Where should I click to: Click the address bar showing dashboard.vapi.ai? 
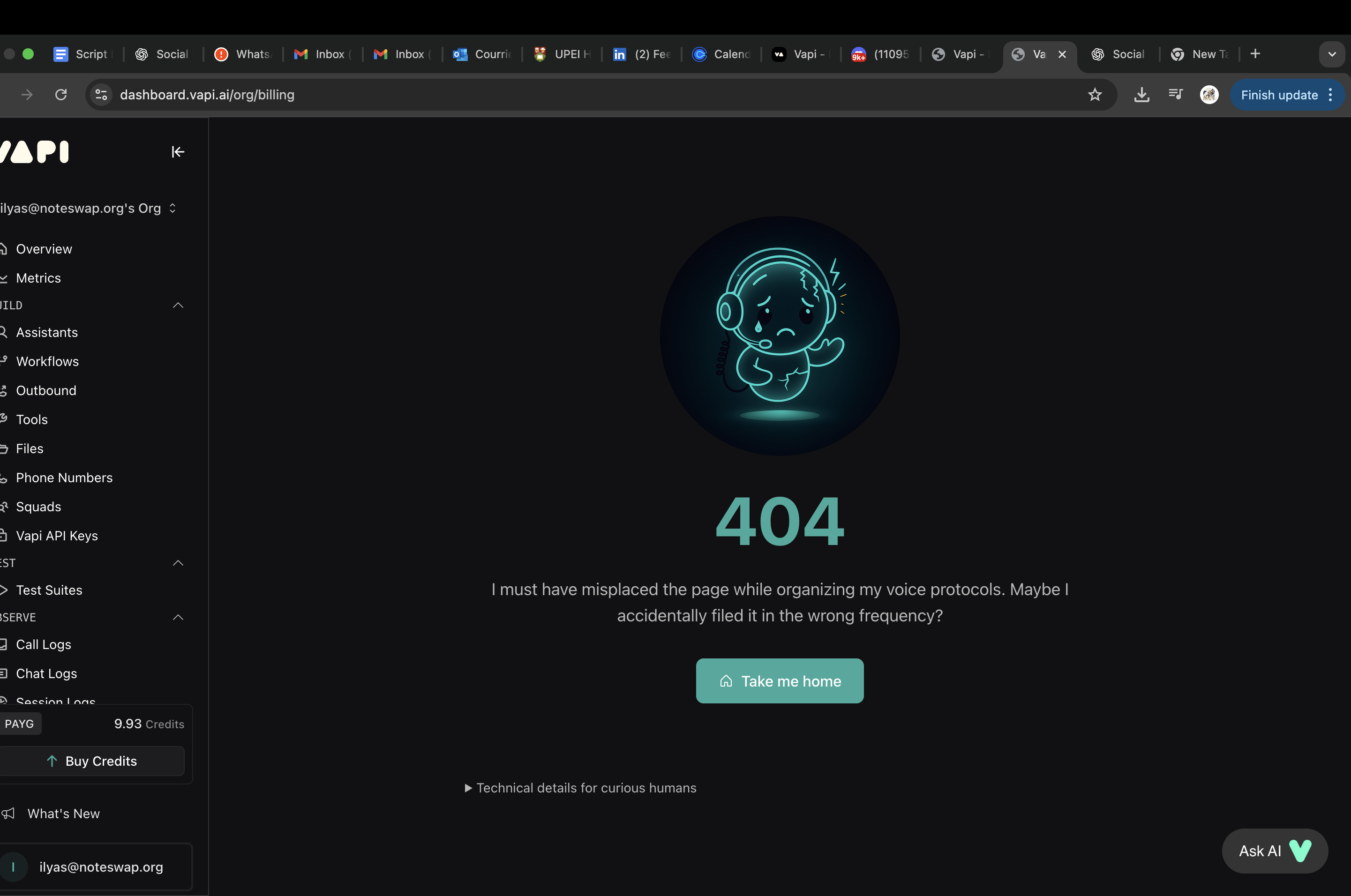click(208, 95)
